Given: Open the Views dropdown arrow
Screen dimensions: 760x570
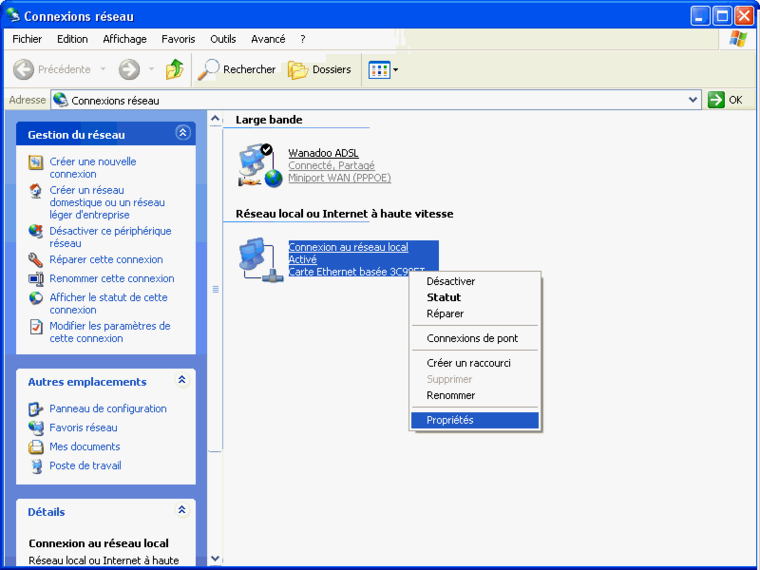Looking at the screenshot, I should [x=396, y=70].
